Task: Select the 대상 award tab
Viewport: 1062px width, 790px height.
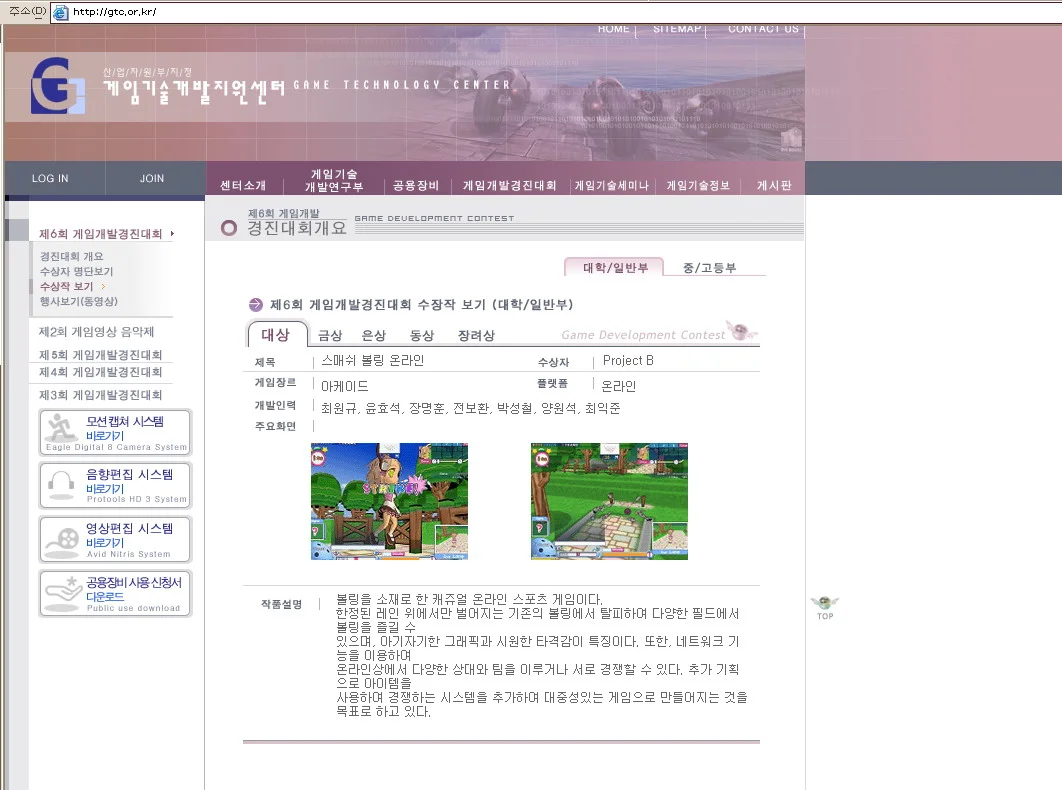Action: (x=276, y=335)
